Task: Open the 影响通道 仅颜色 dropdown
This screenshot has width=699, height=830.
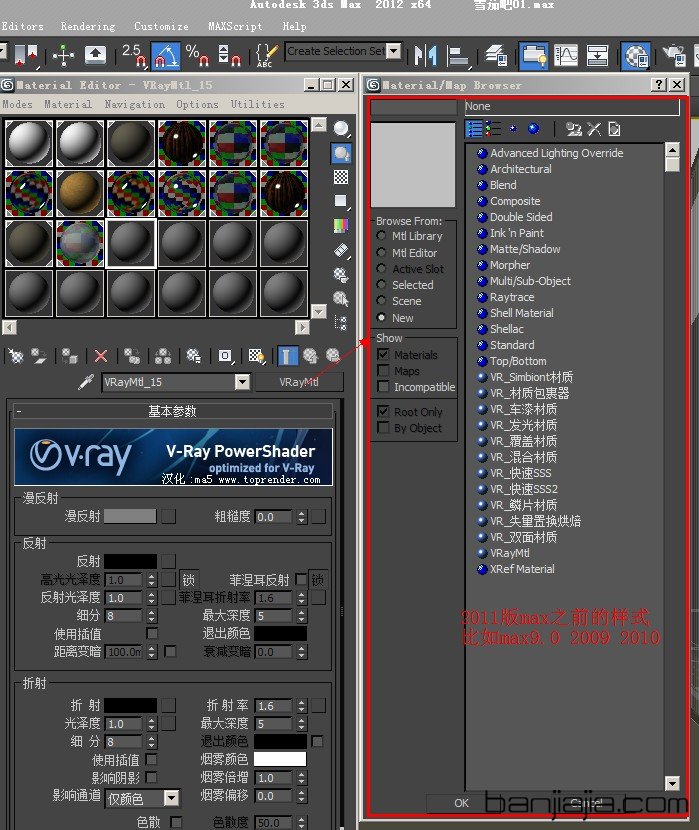Action: (171, 798)
